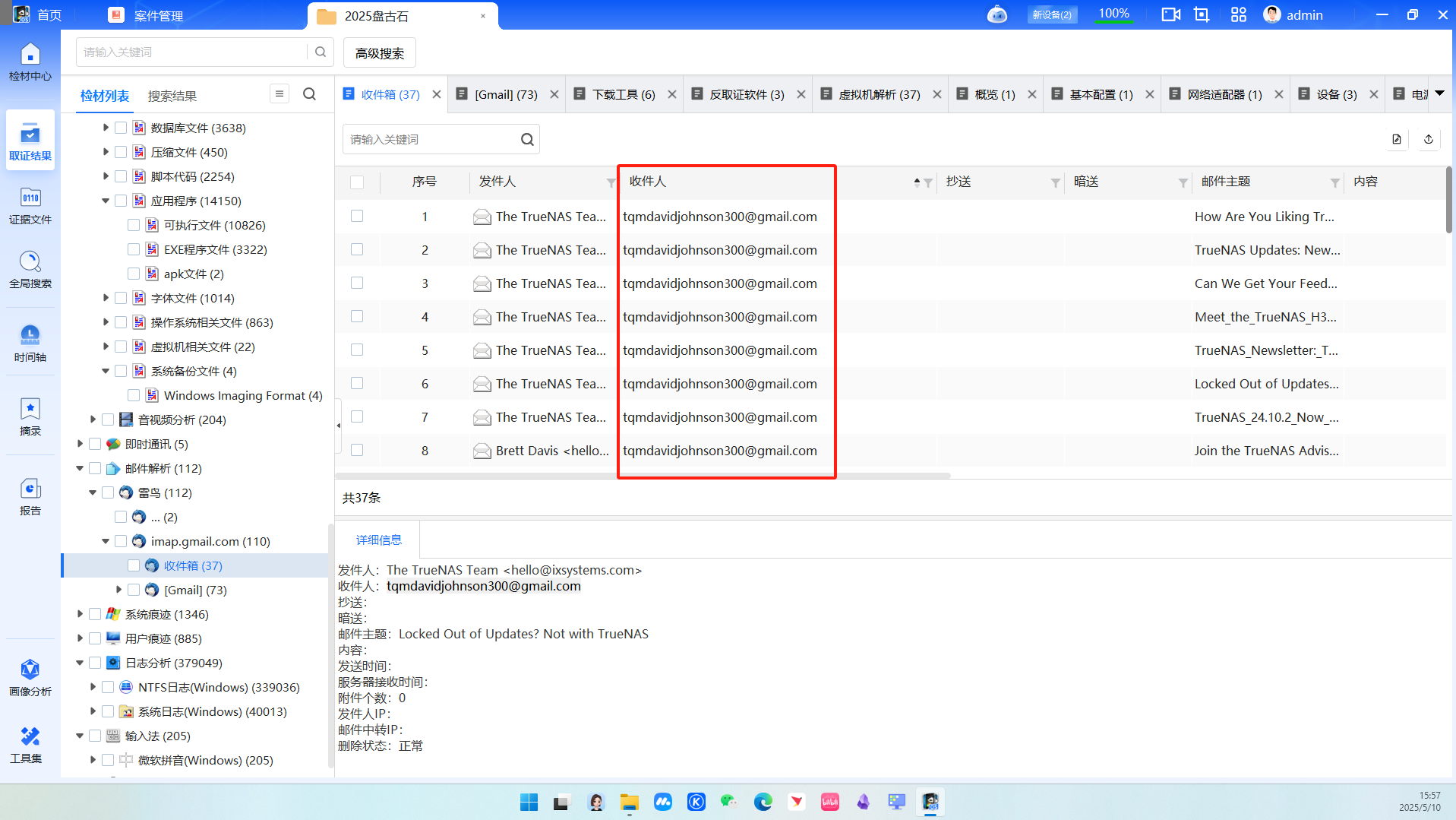Check the 数据库文件 (3638) tree checkbox
Viewport: 1456px width, 820px height.
(x=121, y=128)
